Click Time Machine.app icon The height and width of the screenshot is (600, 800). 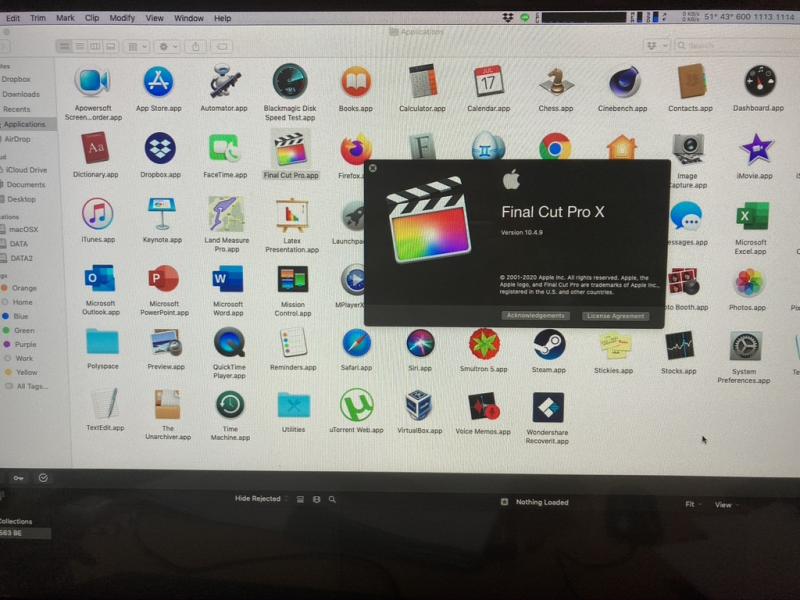coord(230,405)
